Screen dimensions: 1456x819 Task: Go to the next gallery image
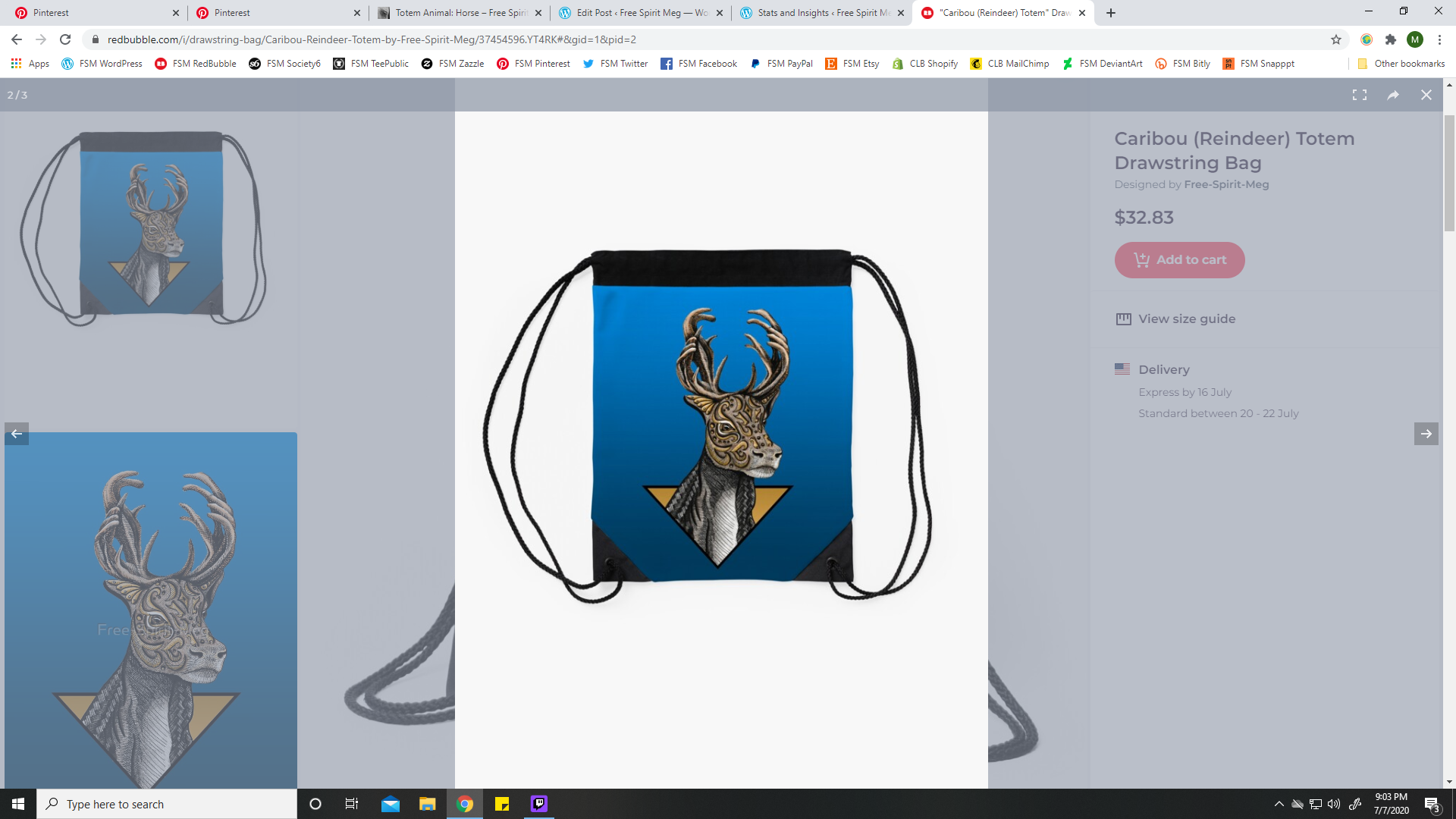point(1426,434)
